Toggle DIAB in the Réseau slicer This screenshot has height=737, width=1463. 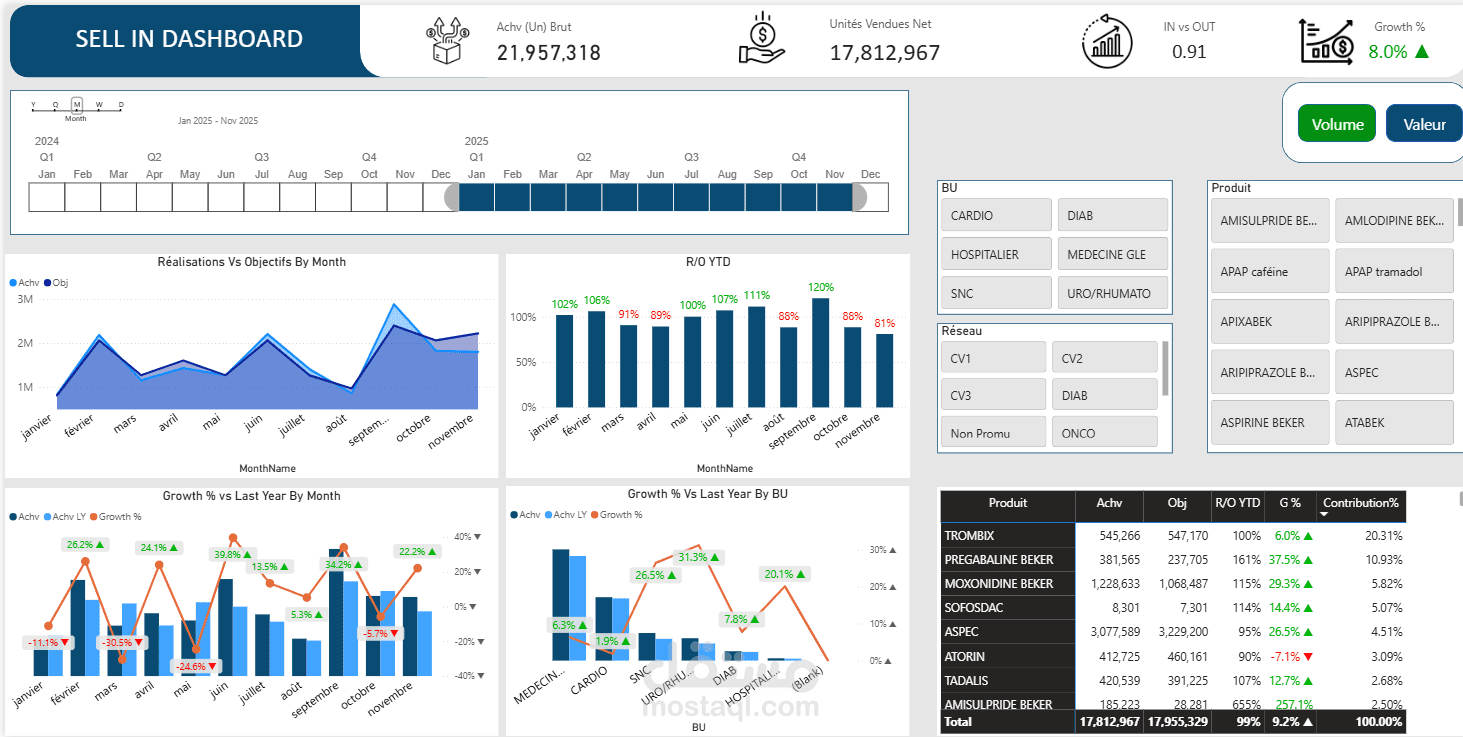coord(1104,395)
